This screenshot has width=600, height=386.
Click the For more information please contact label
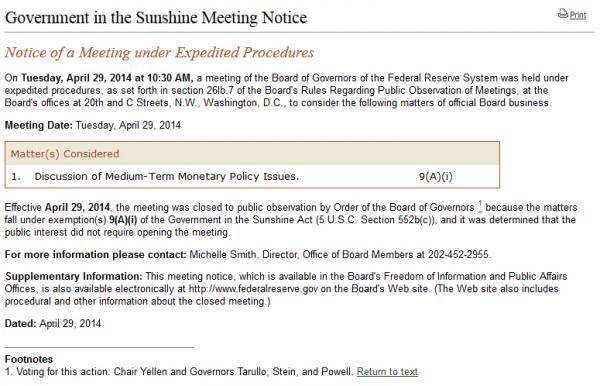[96, 254]
